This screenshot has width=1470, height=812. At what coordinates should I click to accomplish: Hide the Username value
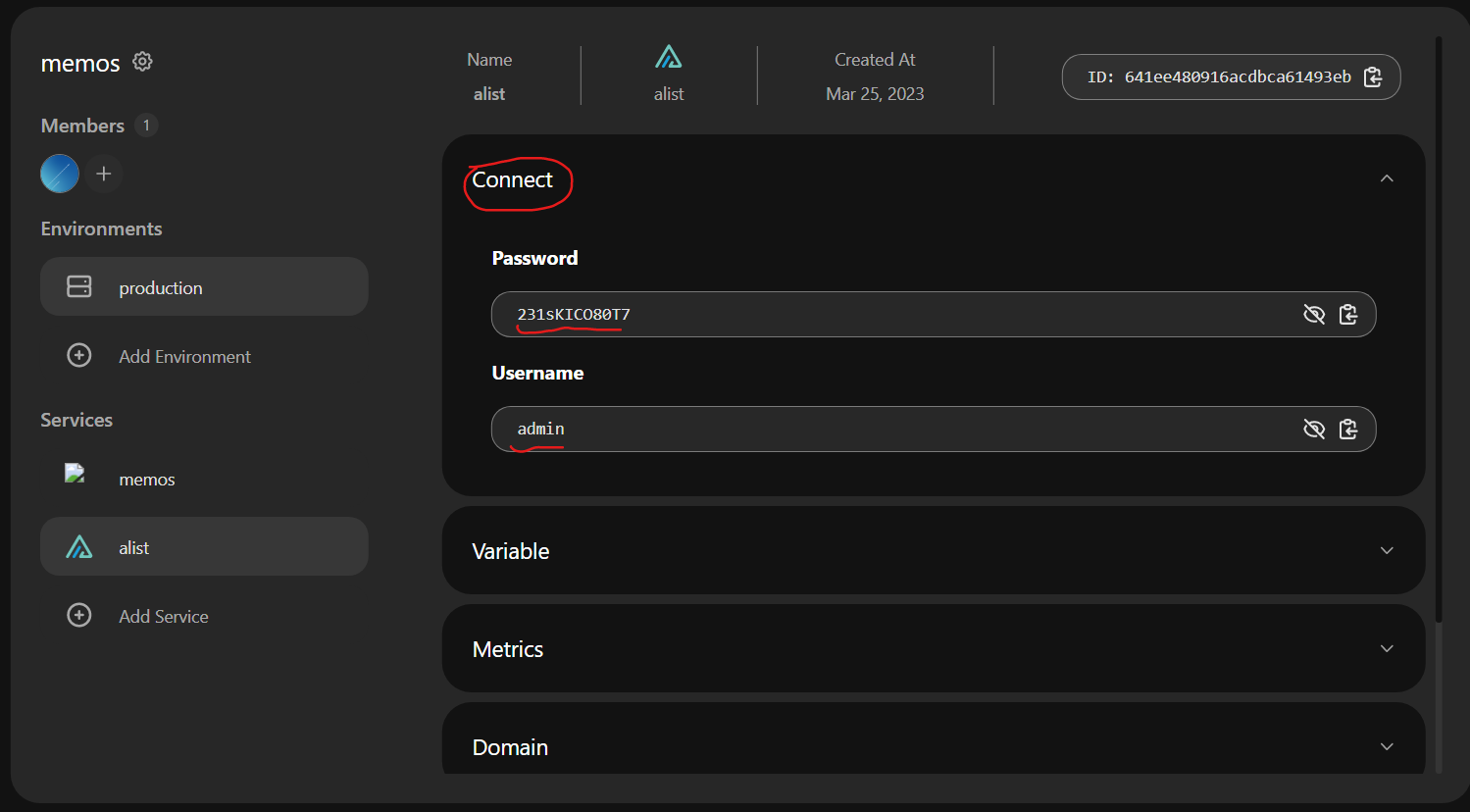tap(1314, 429)
